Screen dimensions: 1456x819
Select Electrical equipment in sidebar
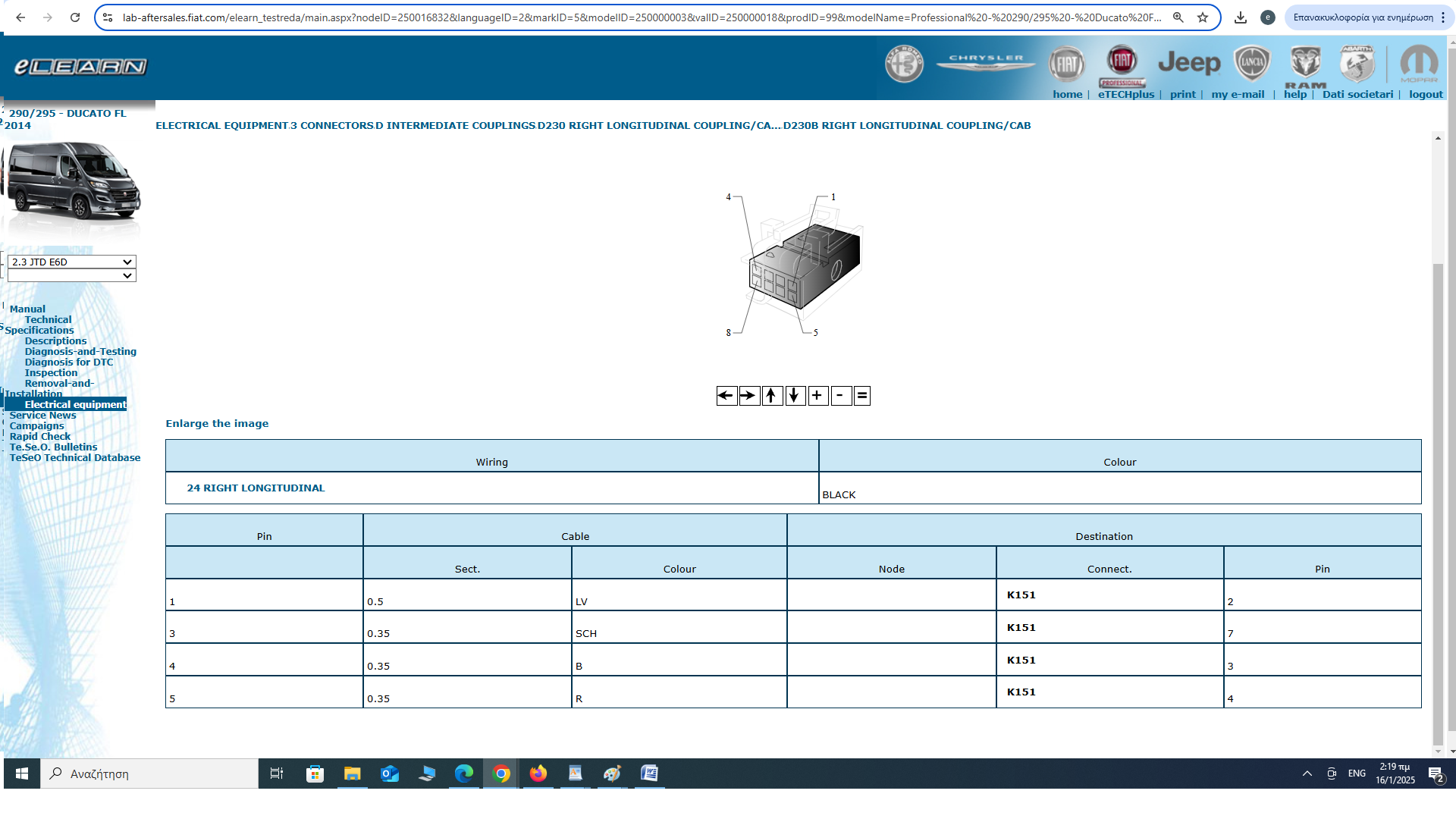[75, 404]
